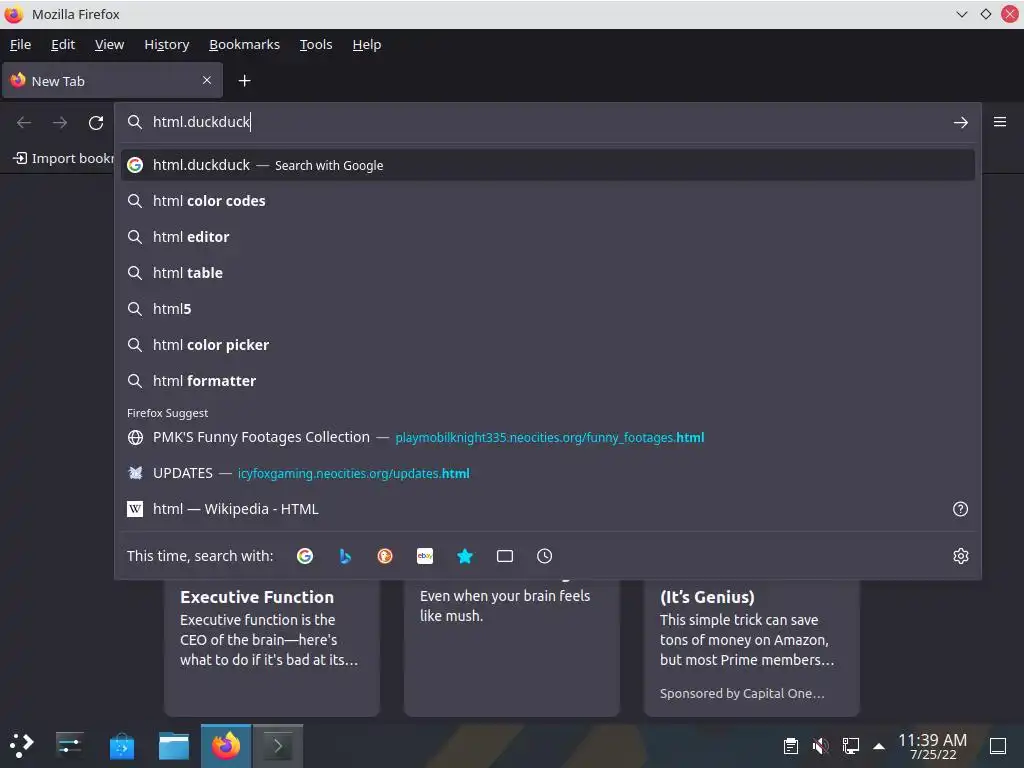Open Discover software store from taskbar
Image resolution: width=1024 pixels, height=768 pixels.
click(121, 745)
